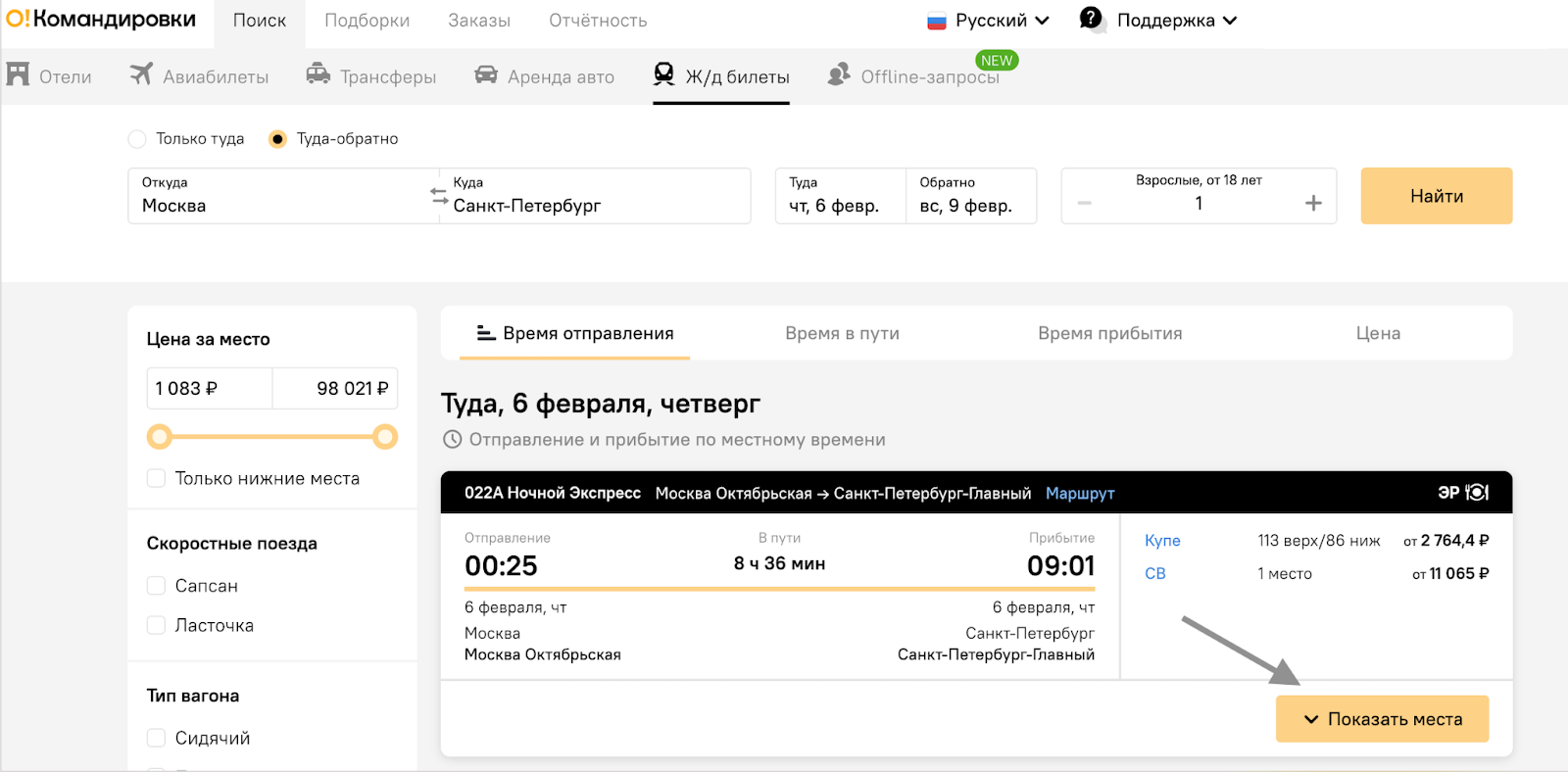Click the arrival time 09:01

pyautogui.click(x=1060, y=566)
